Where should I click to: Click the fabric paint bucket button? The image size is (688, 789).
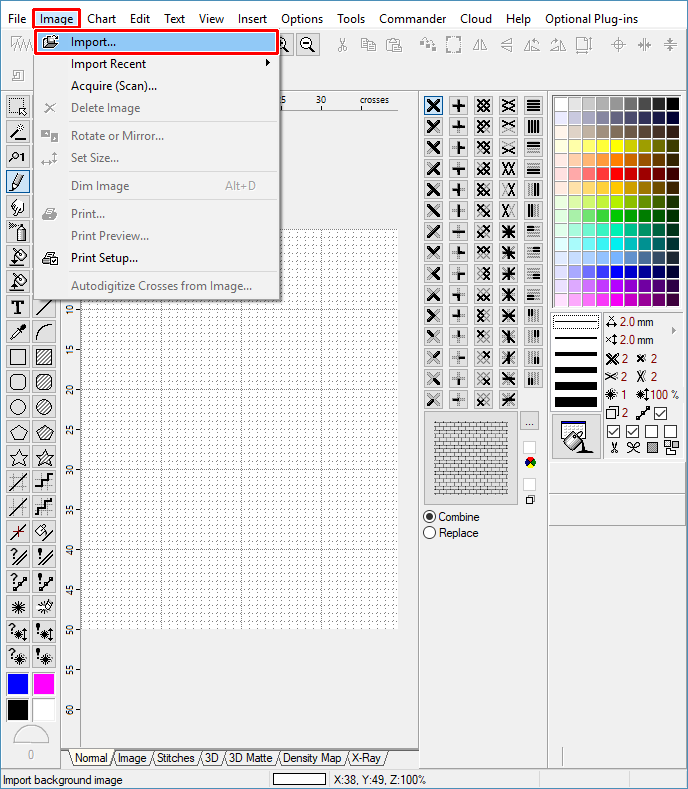click(x=576, y=437)
